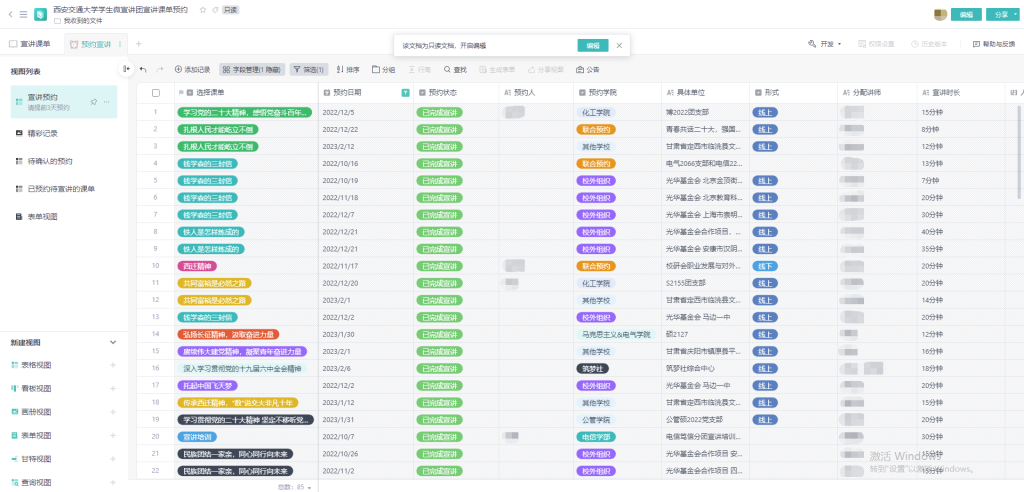Click the 电信学部 tag in row 20
The width and height of the screenshot is (1024, 492).
point(596,436)
